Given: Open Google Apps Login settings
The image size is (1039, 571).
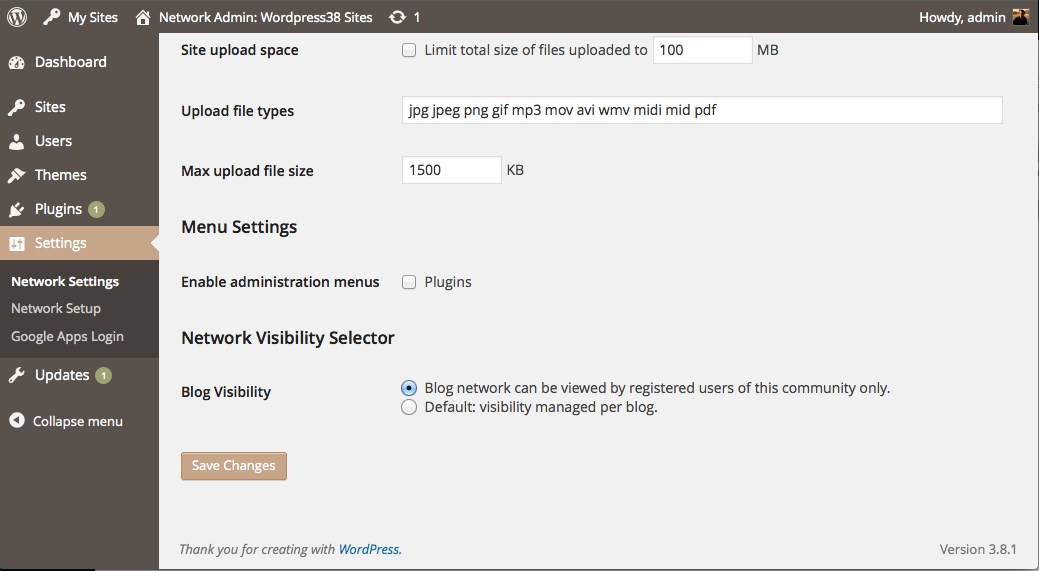Looking at the screenshot, I should pos(67,337).
